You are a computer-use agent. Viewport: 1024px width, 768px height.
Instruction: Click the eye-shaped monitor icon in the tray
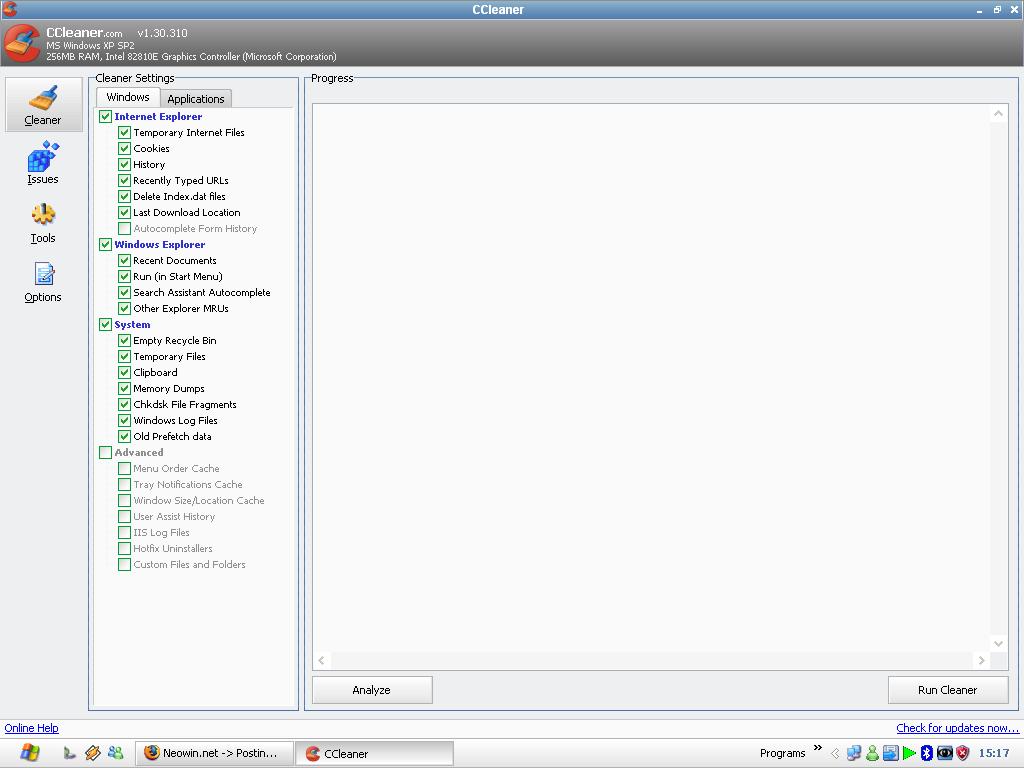(x=944, y=753)
